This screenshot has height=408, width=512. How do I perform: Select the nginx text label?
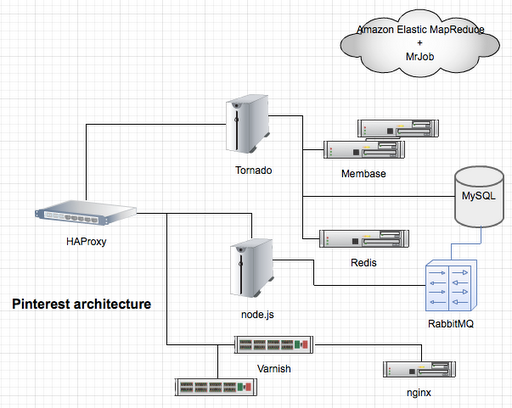click(419, 393)
